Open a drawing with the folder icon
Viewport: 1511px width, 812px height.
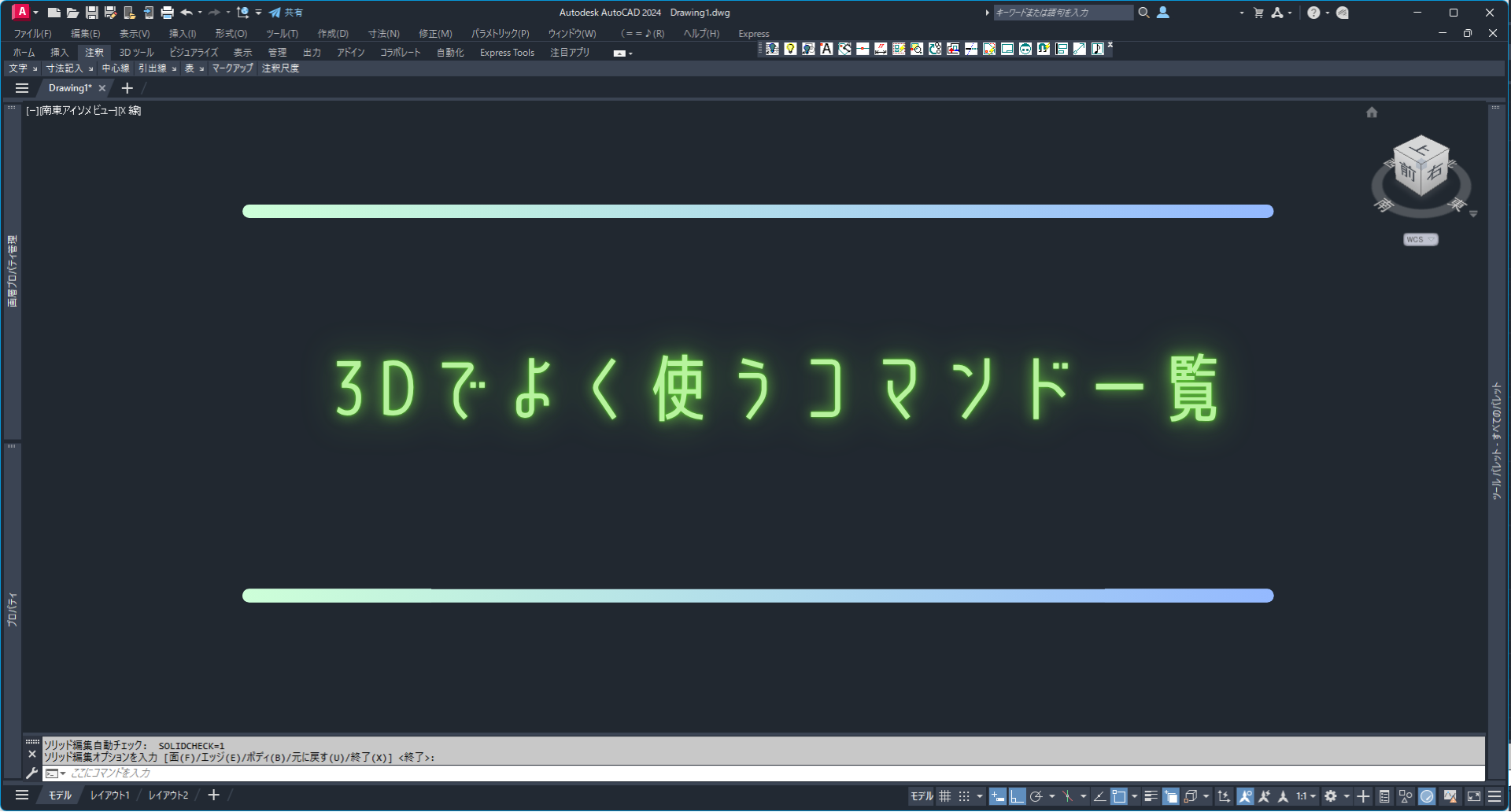(72, 13)
